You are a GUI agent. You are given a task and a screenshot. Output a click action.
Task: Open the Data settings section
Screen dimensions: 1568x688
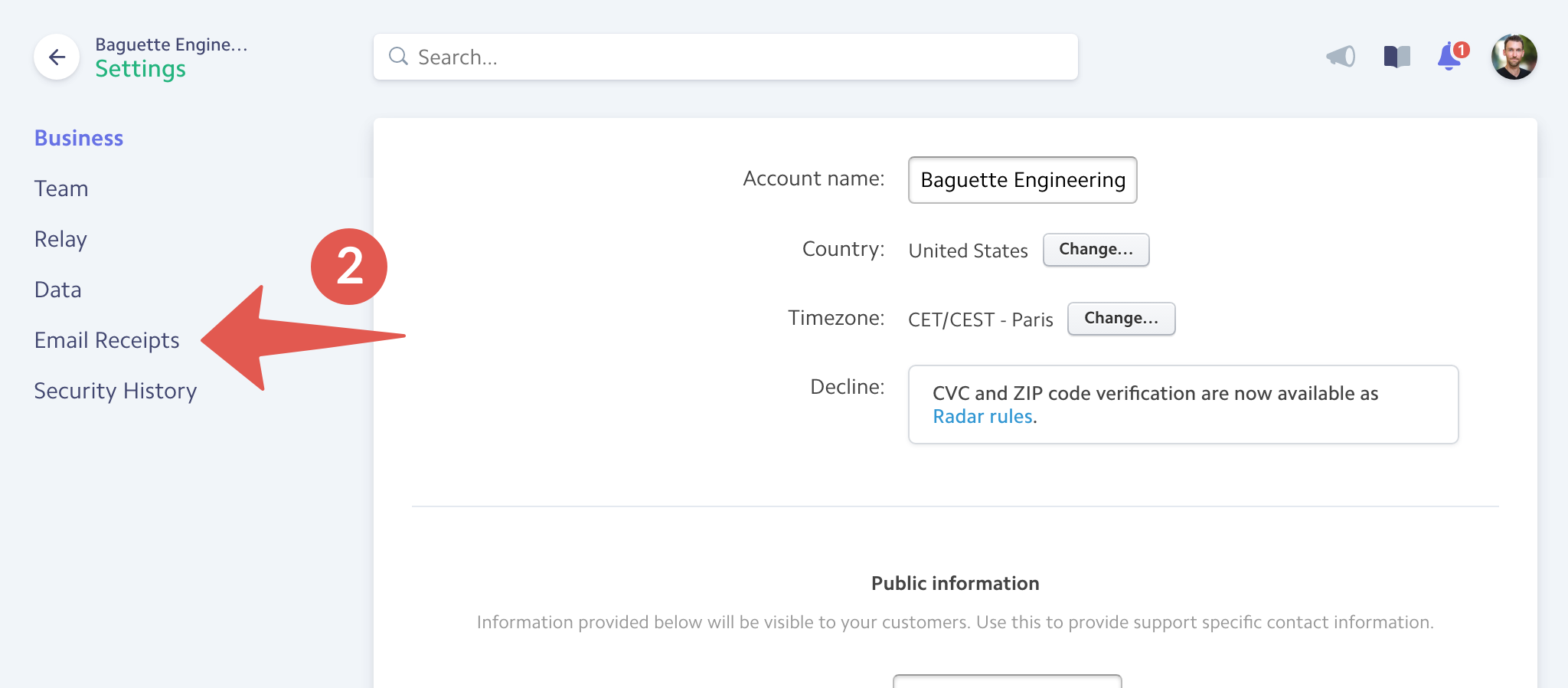[58, 290]
